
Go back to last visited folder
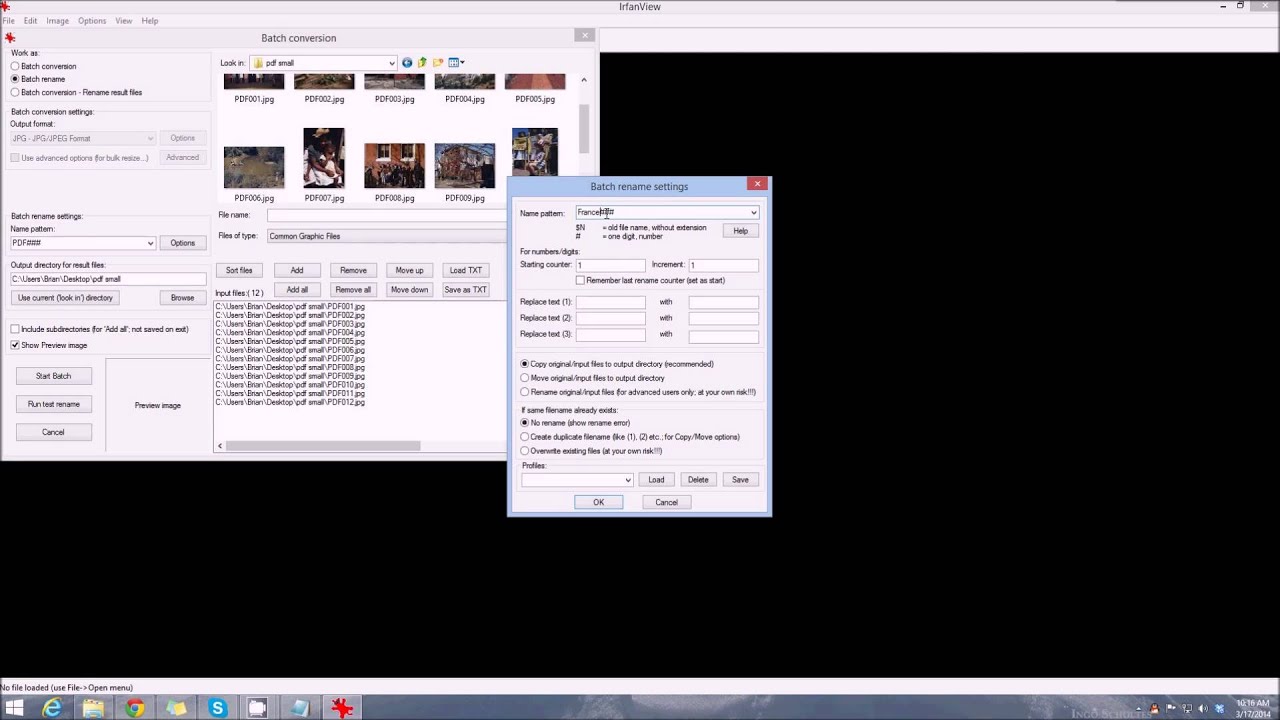(x=407, y=63)
